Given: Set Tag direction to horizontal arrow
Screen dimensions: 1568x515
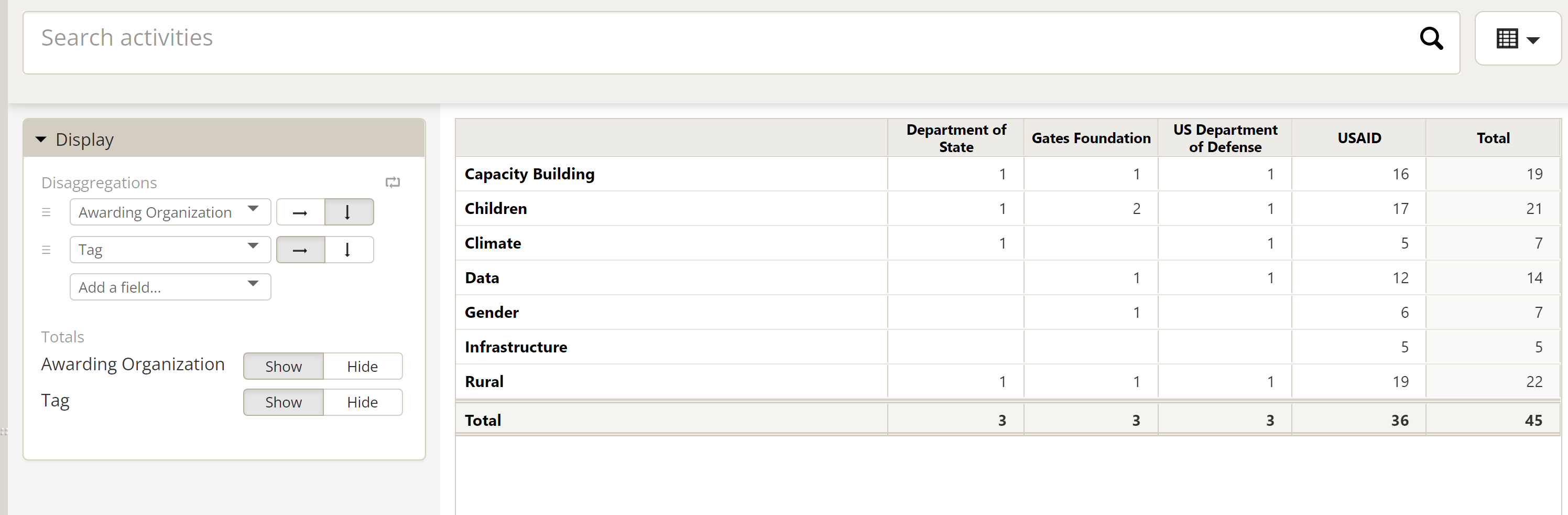Looking at the screenshot, I should click(300, 250).
